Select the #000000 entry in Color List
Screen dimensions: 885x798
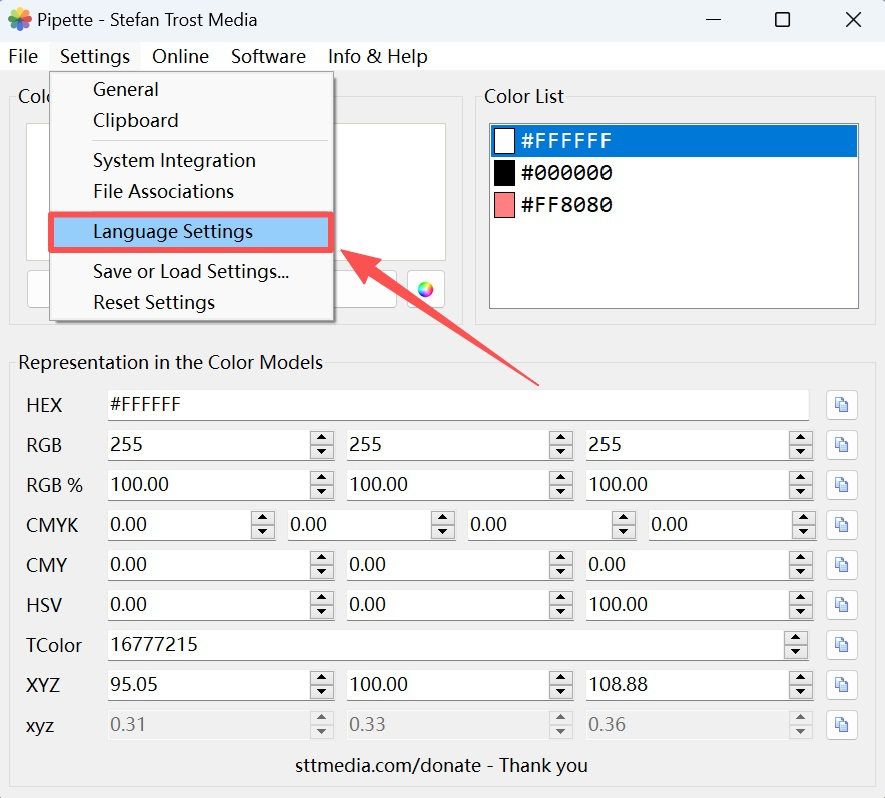point(566,173)
